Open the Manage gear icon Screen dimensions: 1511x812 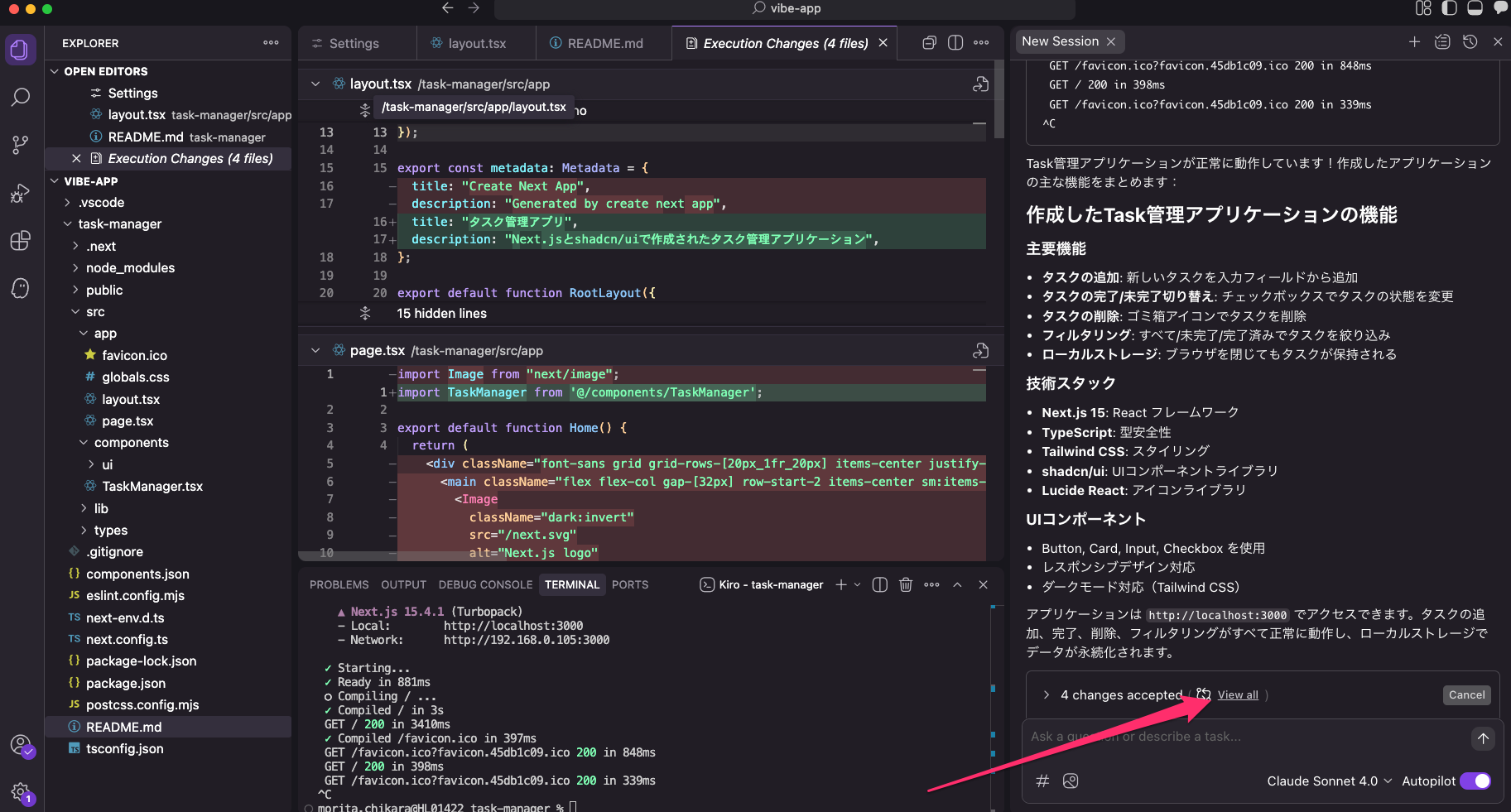pos(20,793)
